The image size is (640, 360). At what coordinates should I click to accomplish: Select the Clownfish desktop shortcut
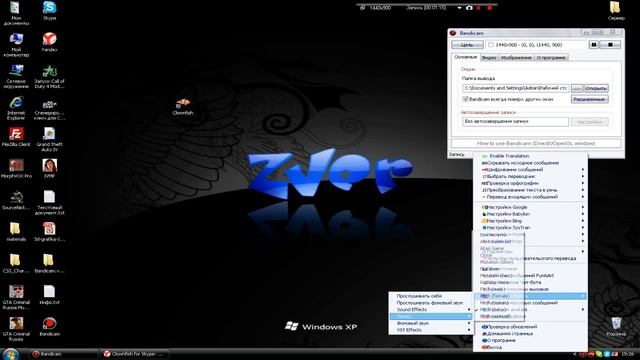183,103
